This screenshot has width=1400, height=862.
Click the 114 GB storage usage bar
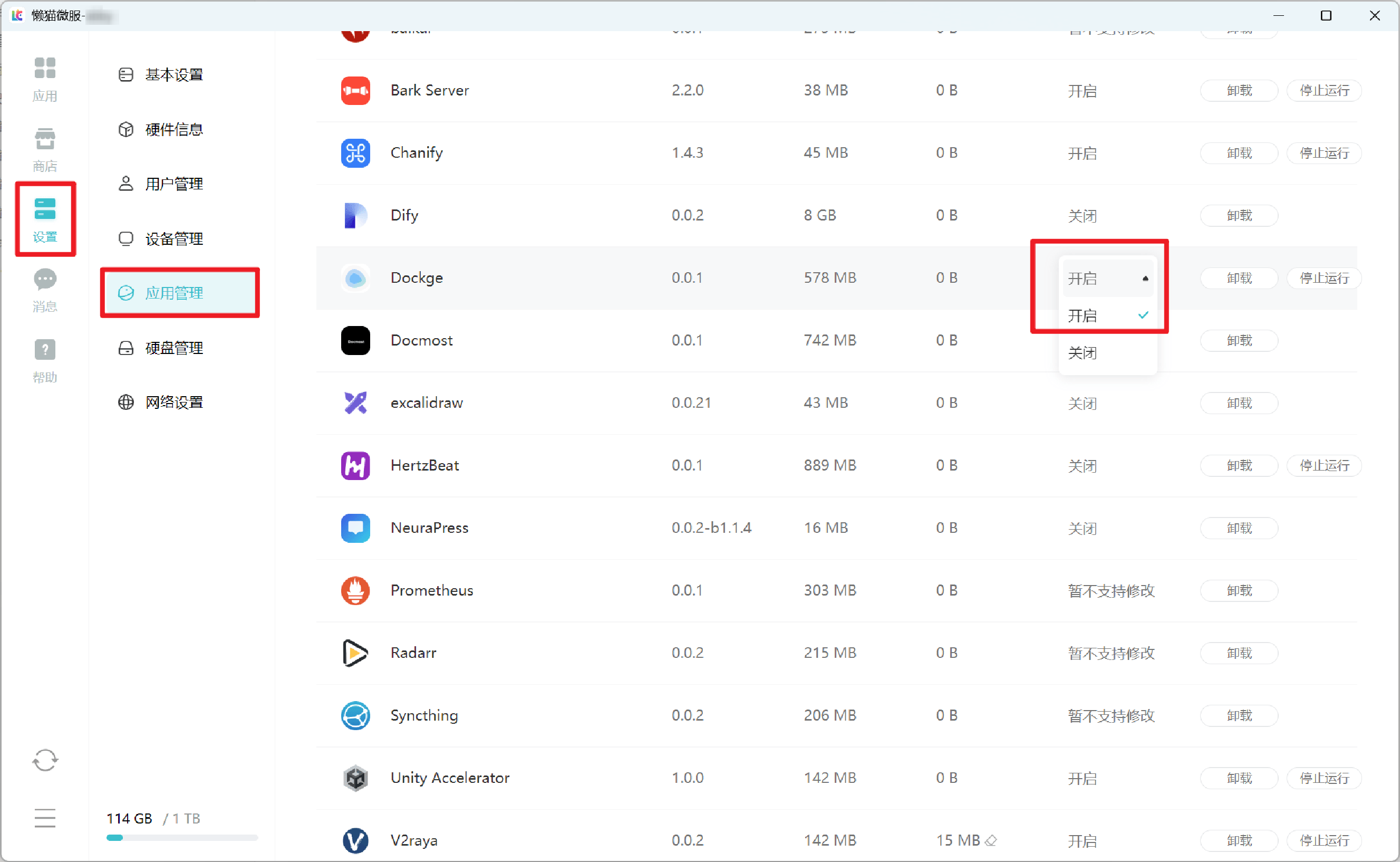(x=182, y=838)
